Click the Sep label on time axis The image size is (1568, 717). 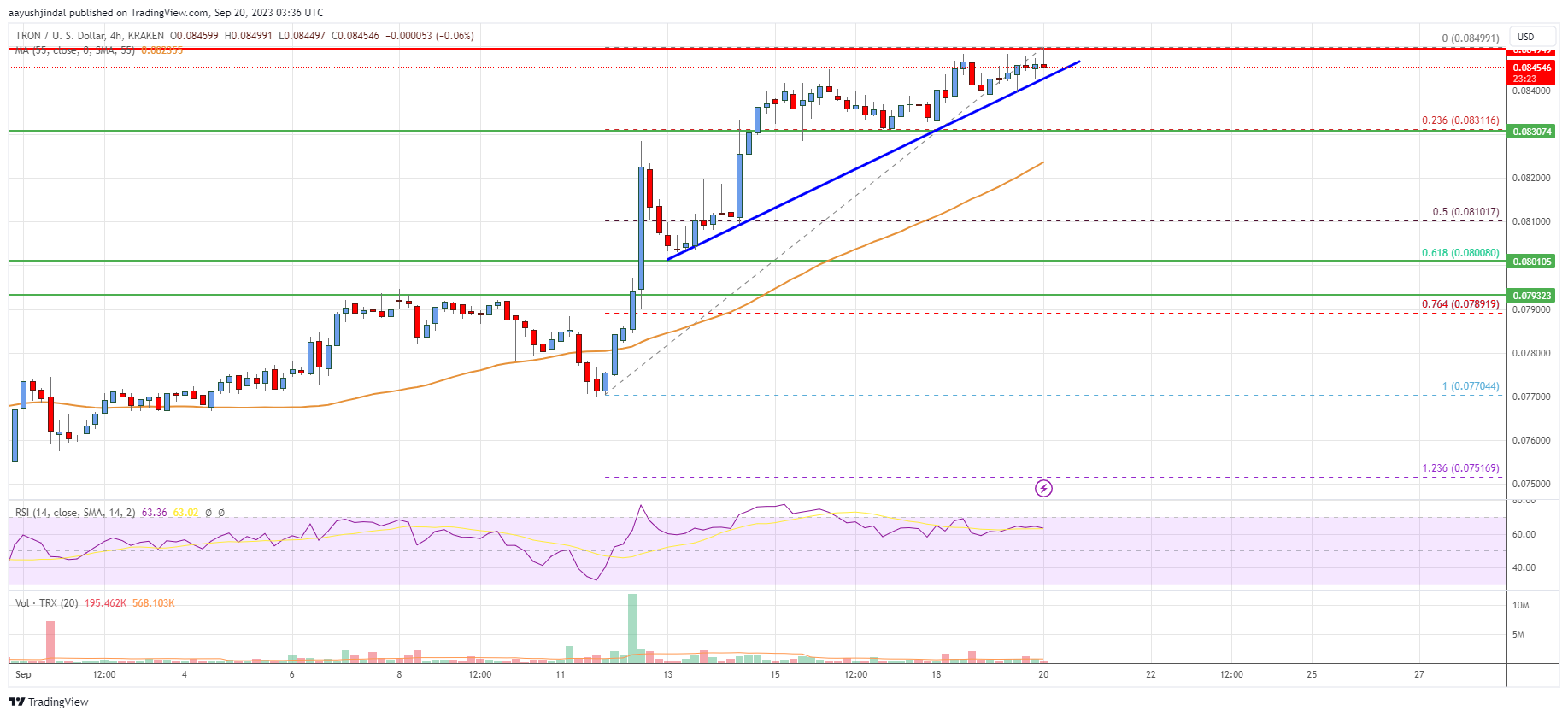tap(23, 674)
